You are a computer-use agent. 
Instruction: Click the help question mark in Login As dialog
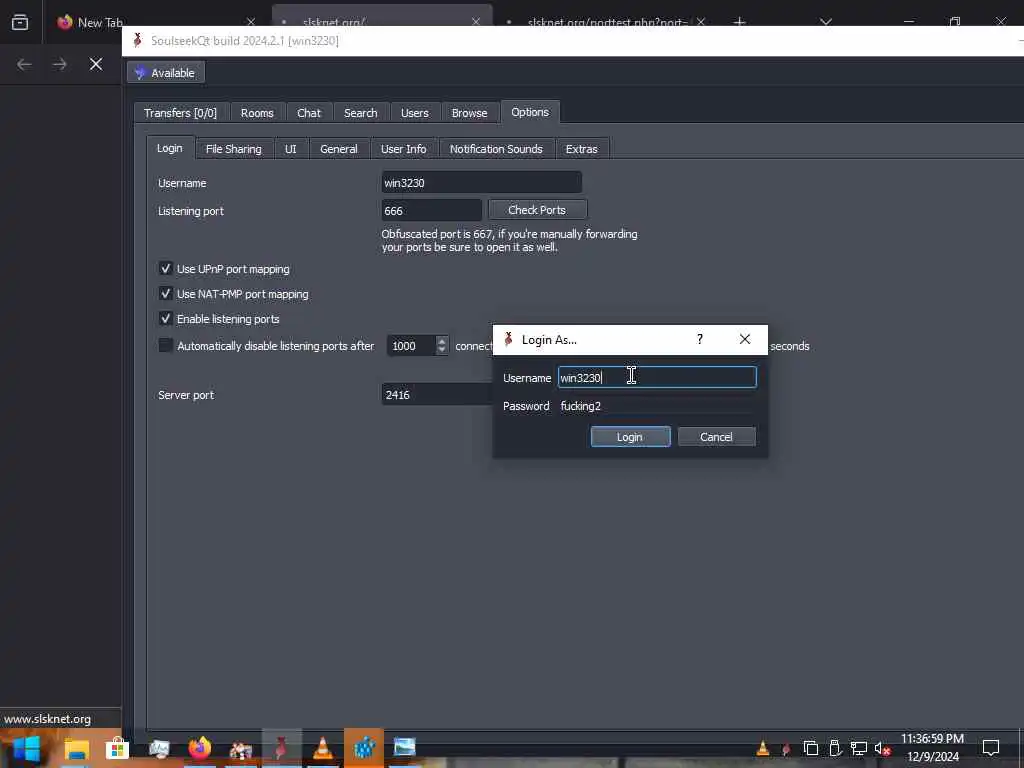click(700, 339)
